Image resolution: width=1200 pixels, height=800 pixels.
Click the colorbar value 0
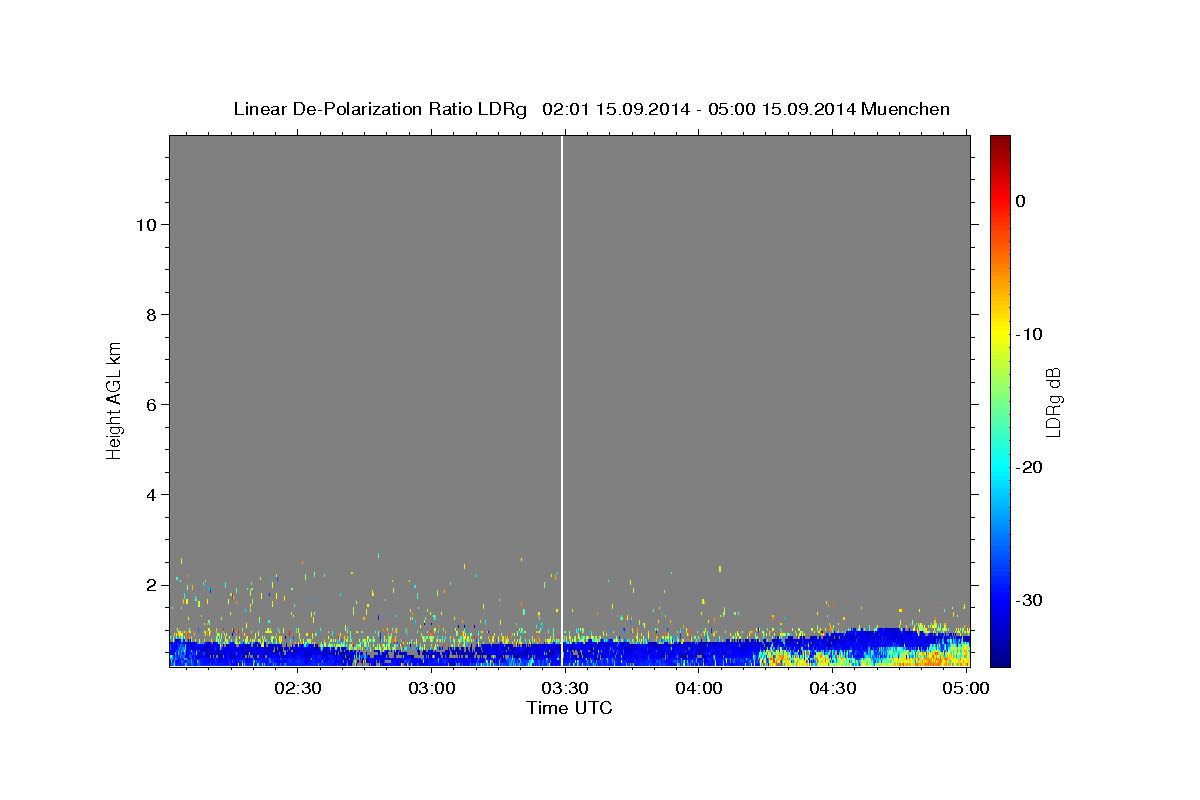pos(1021,201)
